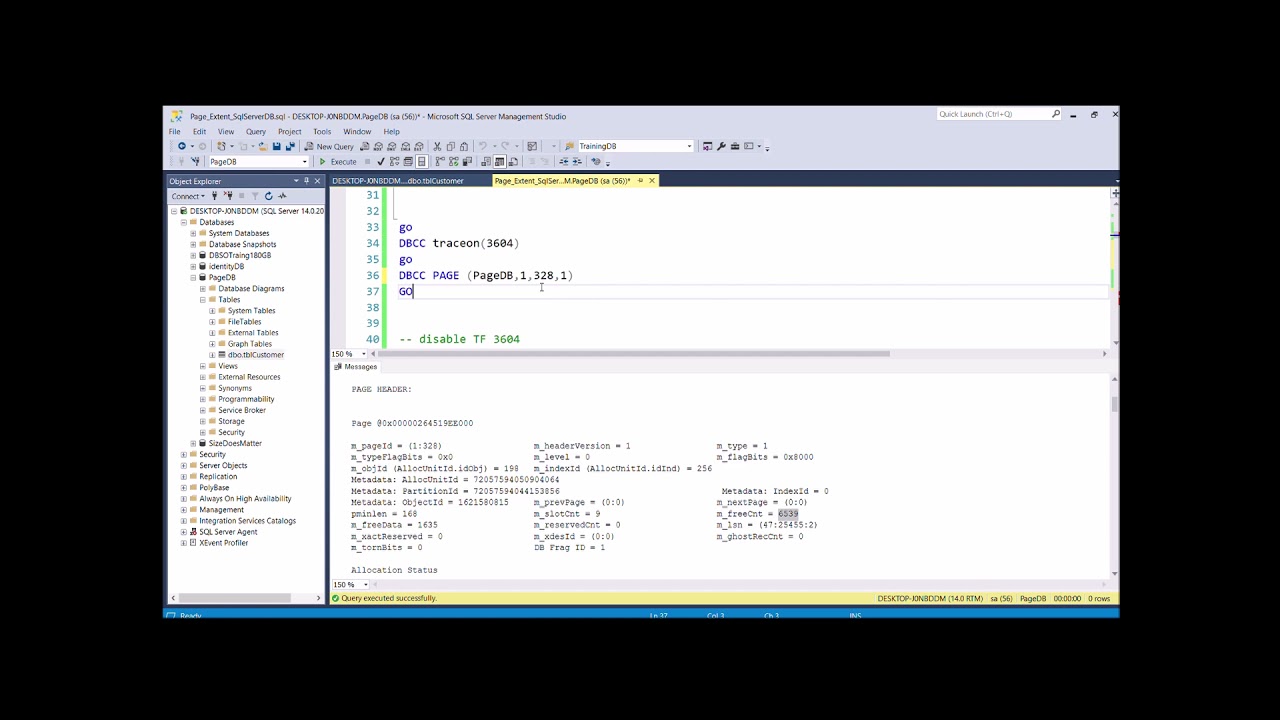Click Activity Monitor icon in Object Explorer
The image size is (1280, 720).
[282, 196]
